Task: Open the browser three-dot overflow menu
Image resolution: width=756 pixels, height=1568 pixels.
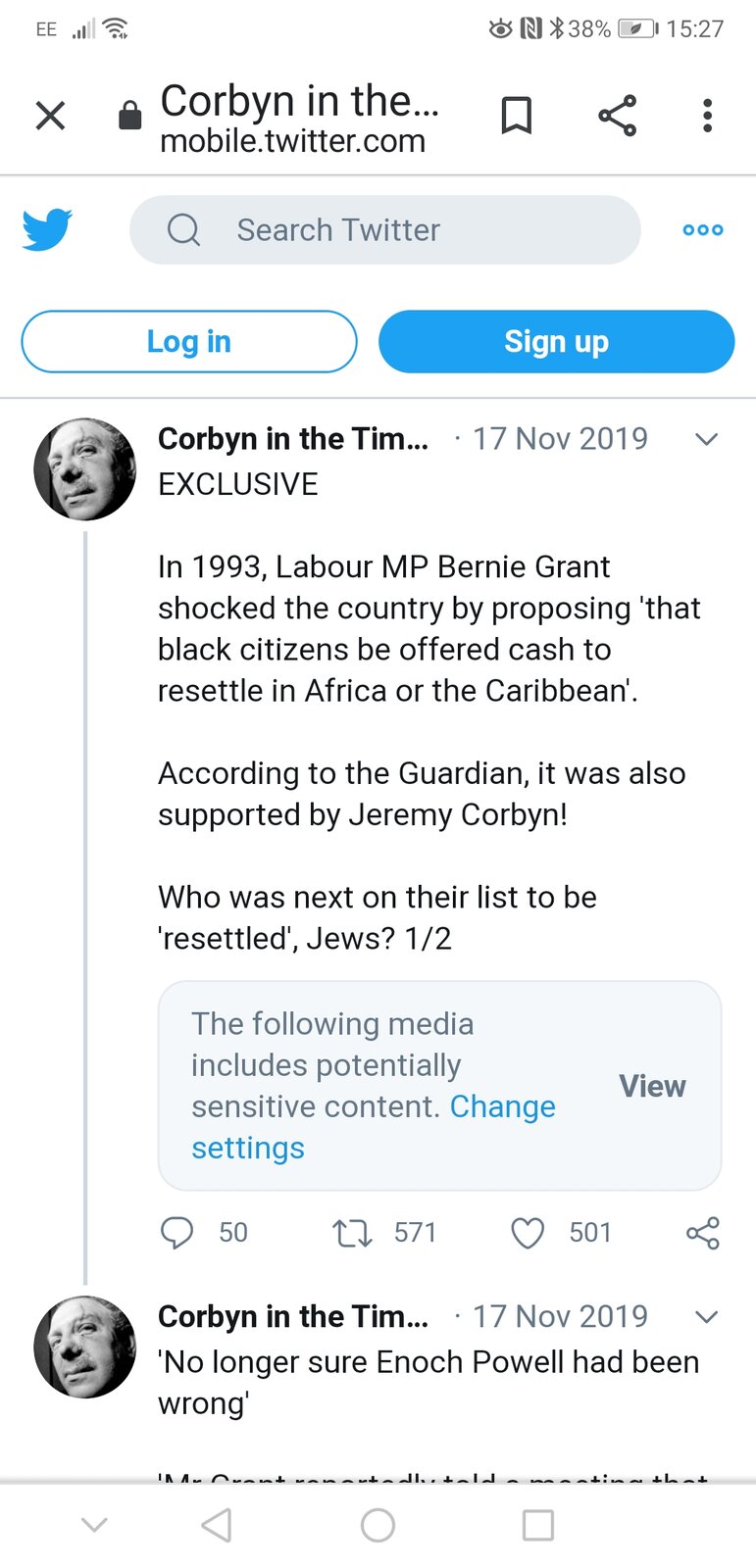Action: pos(707,116)
